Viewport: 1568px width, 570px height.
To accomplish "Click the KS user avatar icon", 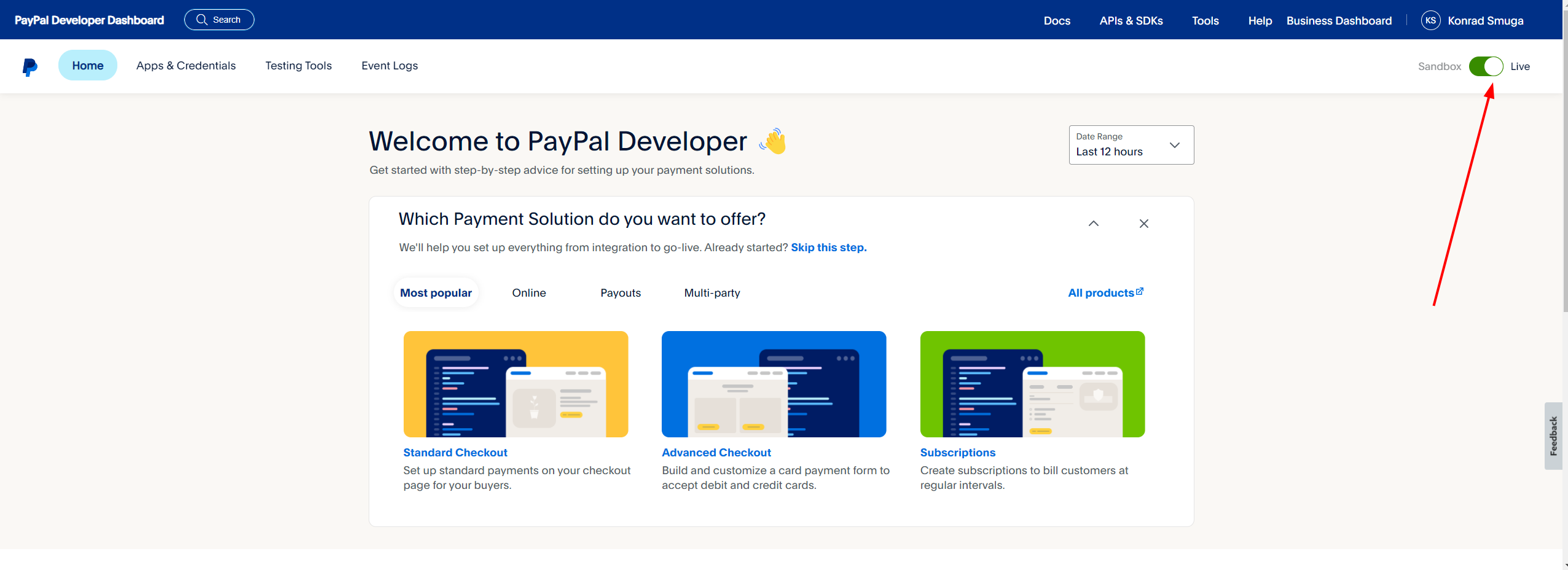I will [1430, 20].
